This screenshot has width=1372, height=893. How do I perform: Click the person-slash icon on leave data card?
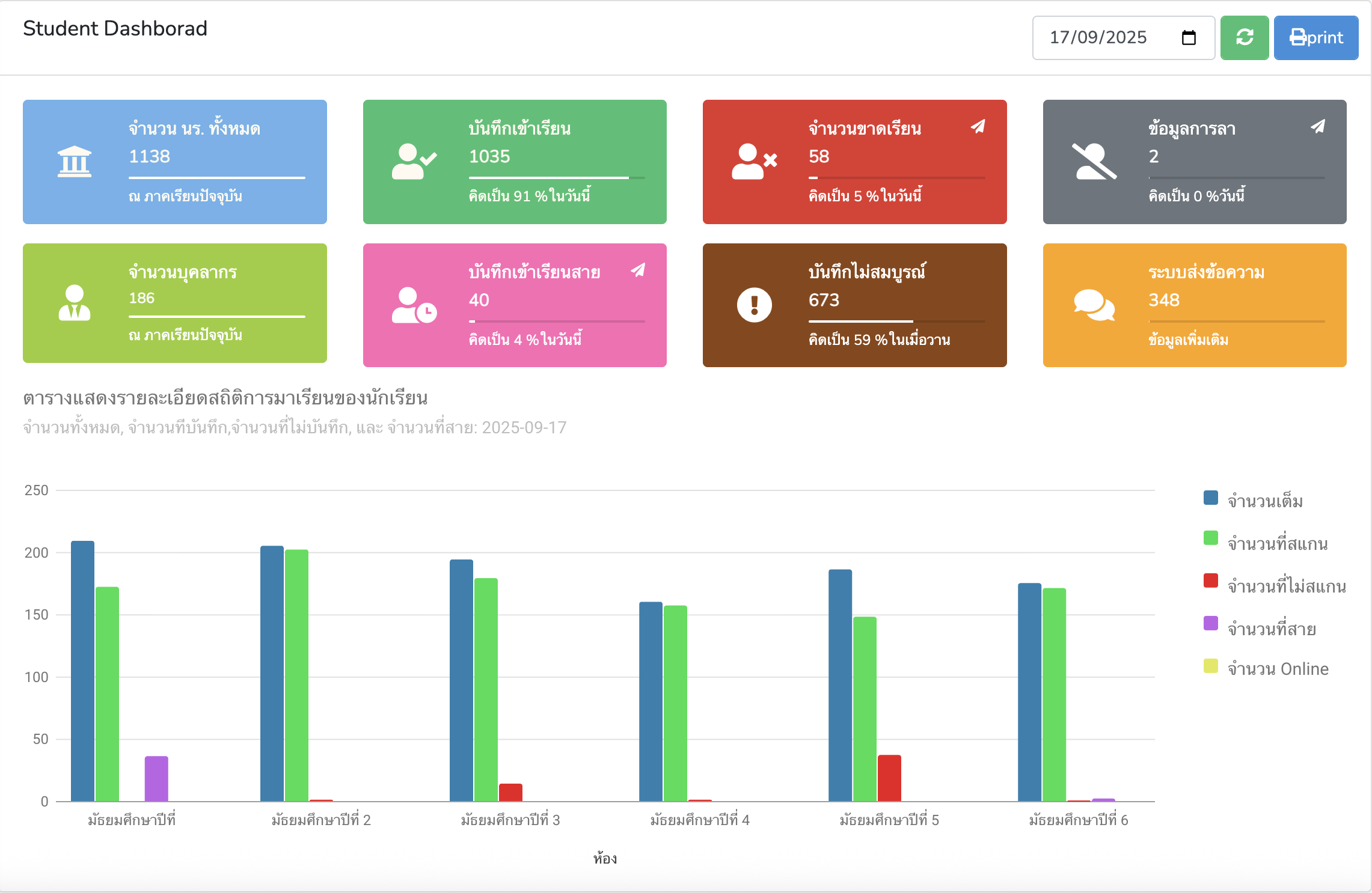(x=1094, y=161)
